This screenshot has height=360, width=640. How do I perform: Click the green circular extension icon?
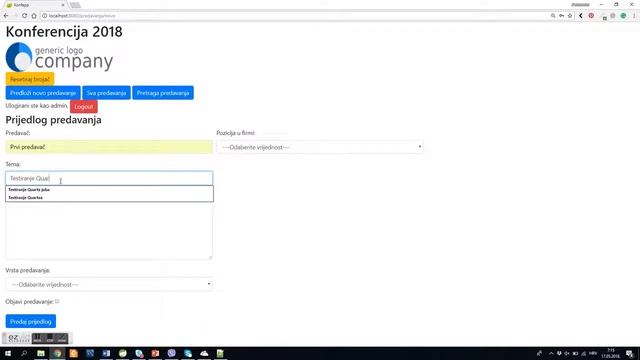tap(623, 16)
